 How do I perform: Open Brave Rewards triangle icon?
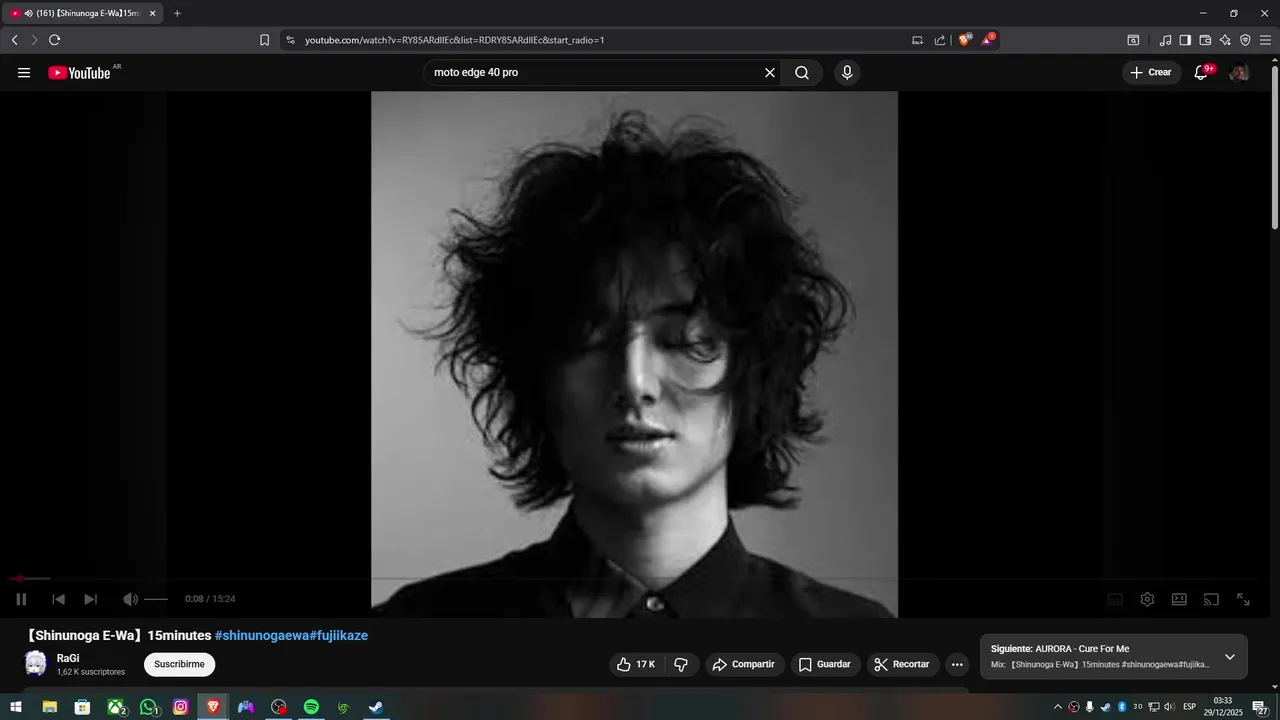coord(988,40)
